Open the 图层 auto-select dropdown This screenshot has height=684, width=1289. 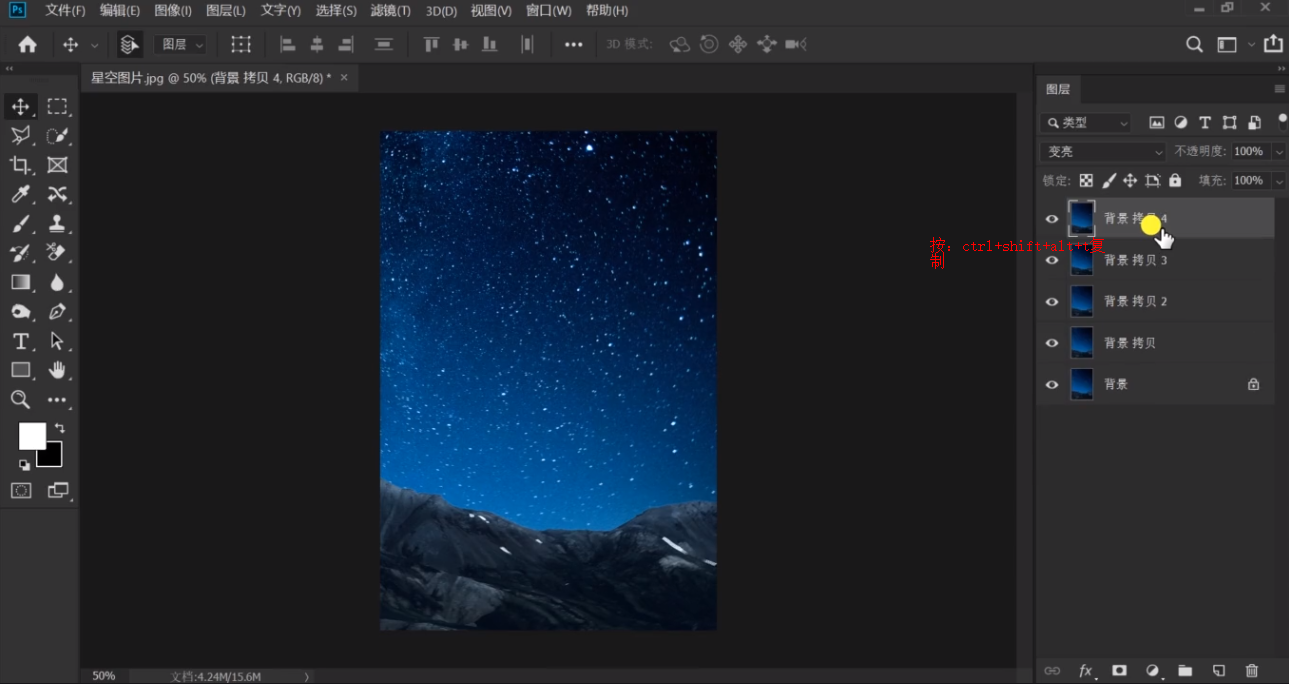pos(180,44)
